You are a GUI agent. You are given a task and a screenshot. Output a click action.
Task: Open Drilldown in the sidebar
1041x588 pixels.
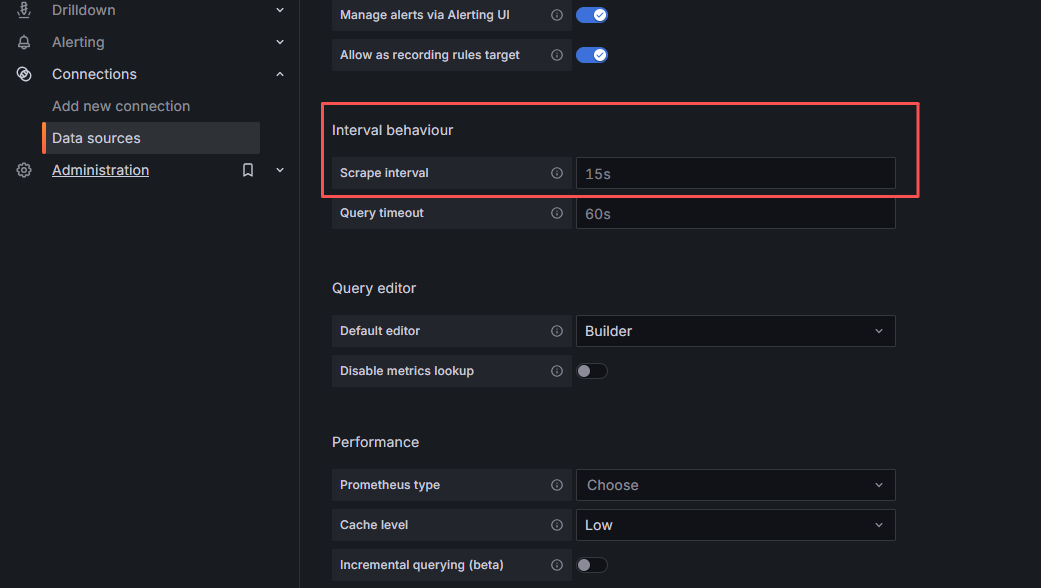(84, 11)
